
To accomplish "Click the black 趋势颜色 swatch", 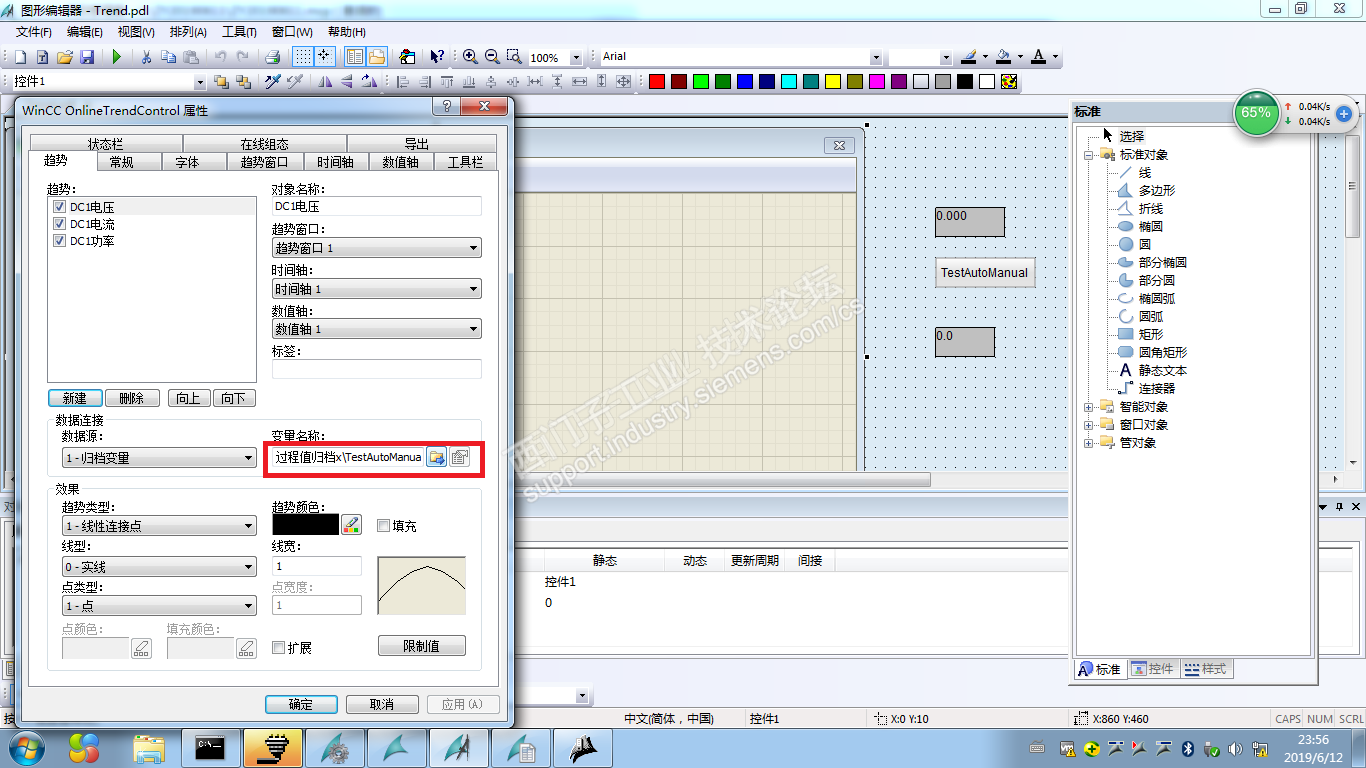I will (x=306, y=524).
